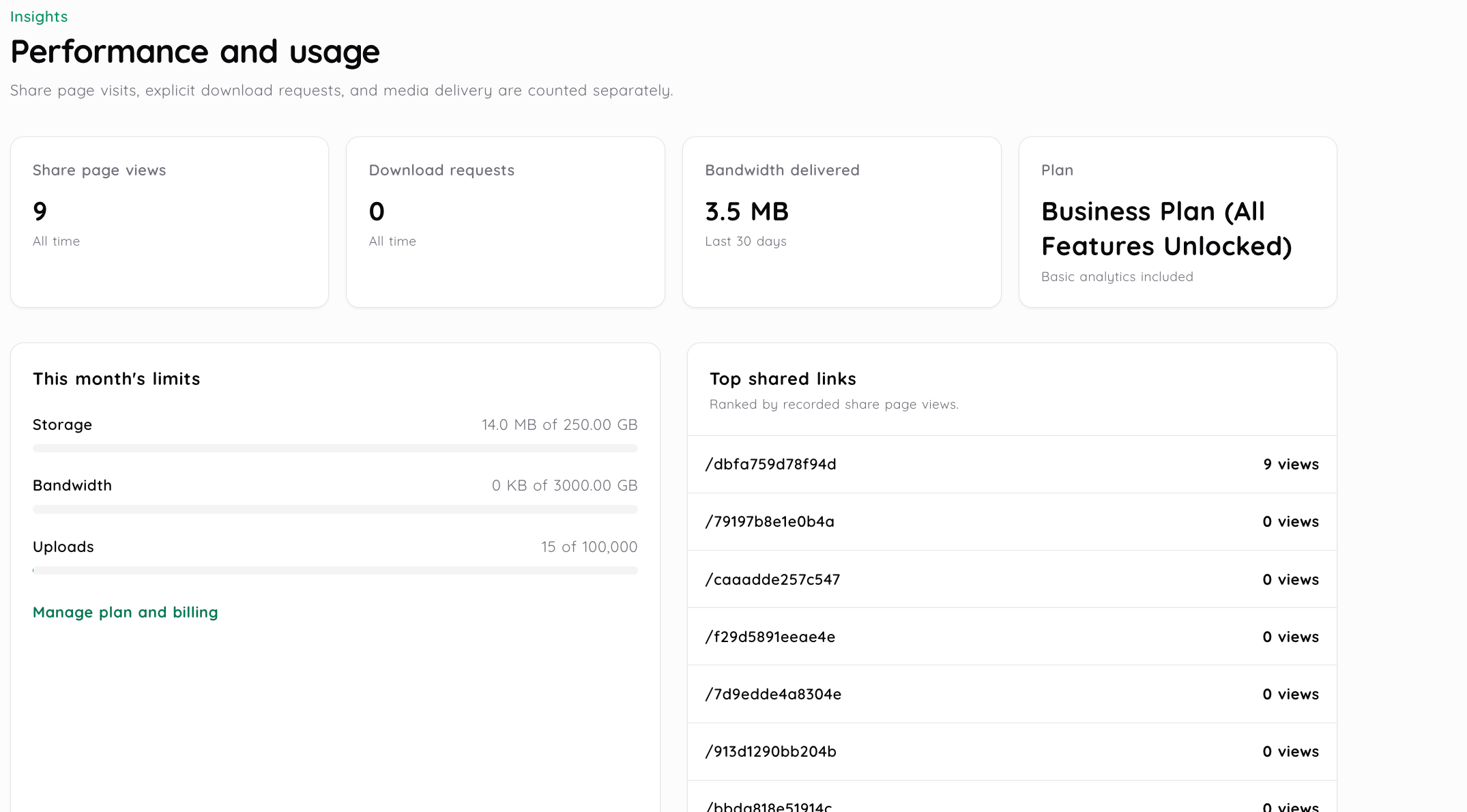This screenshot has height=812, width=1467.
Task: Click the 15 of 100,000 uploads value
Action: (x=590, y=547)
